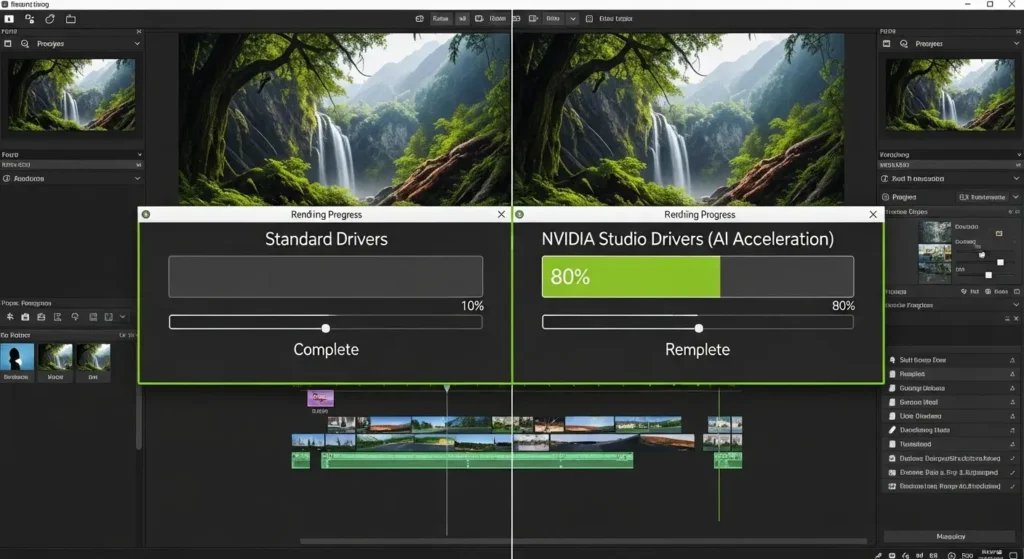
Task: Select the waterfall preview thumbnail in right panel
Action: [950, 95]
